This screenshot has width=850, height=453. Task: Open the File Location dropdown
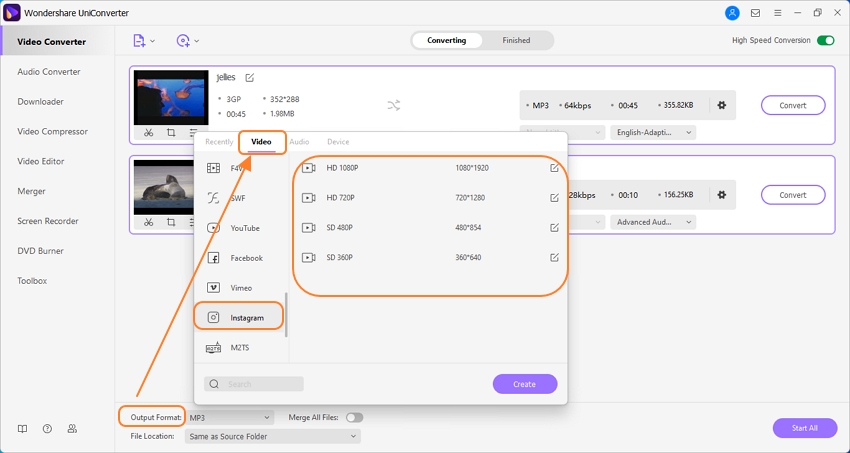coord(273,436)
